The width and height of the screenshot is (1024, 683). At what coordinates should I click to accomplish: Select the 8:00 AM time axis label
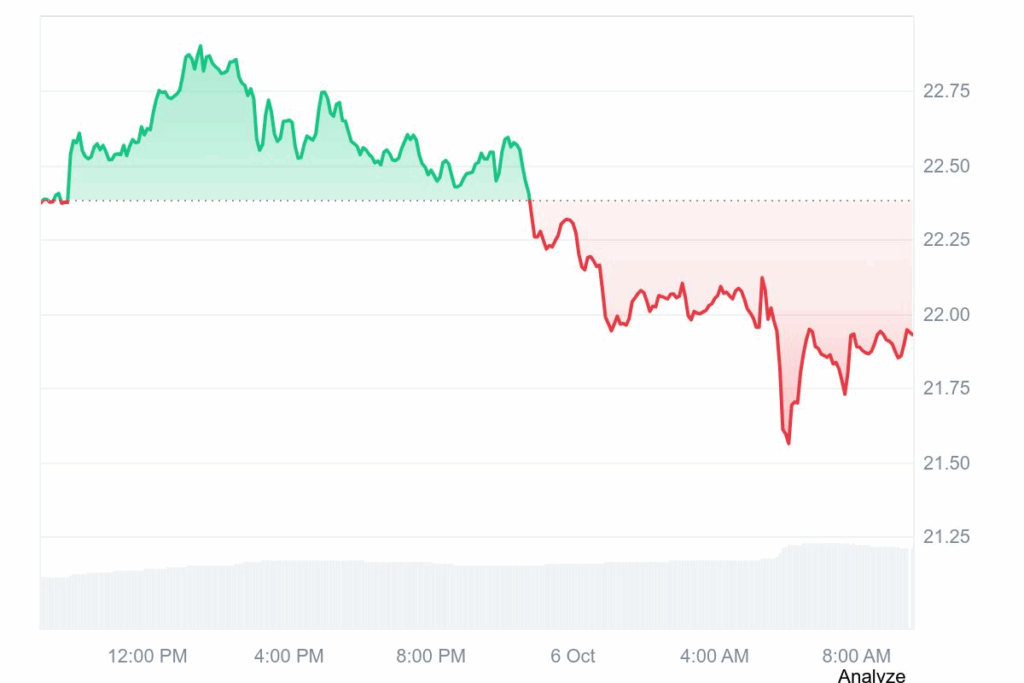(x=856, y=656)
